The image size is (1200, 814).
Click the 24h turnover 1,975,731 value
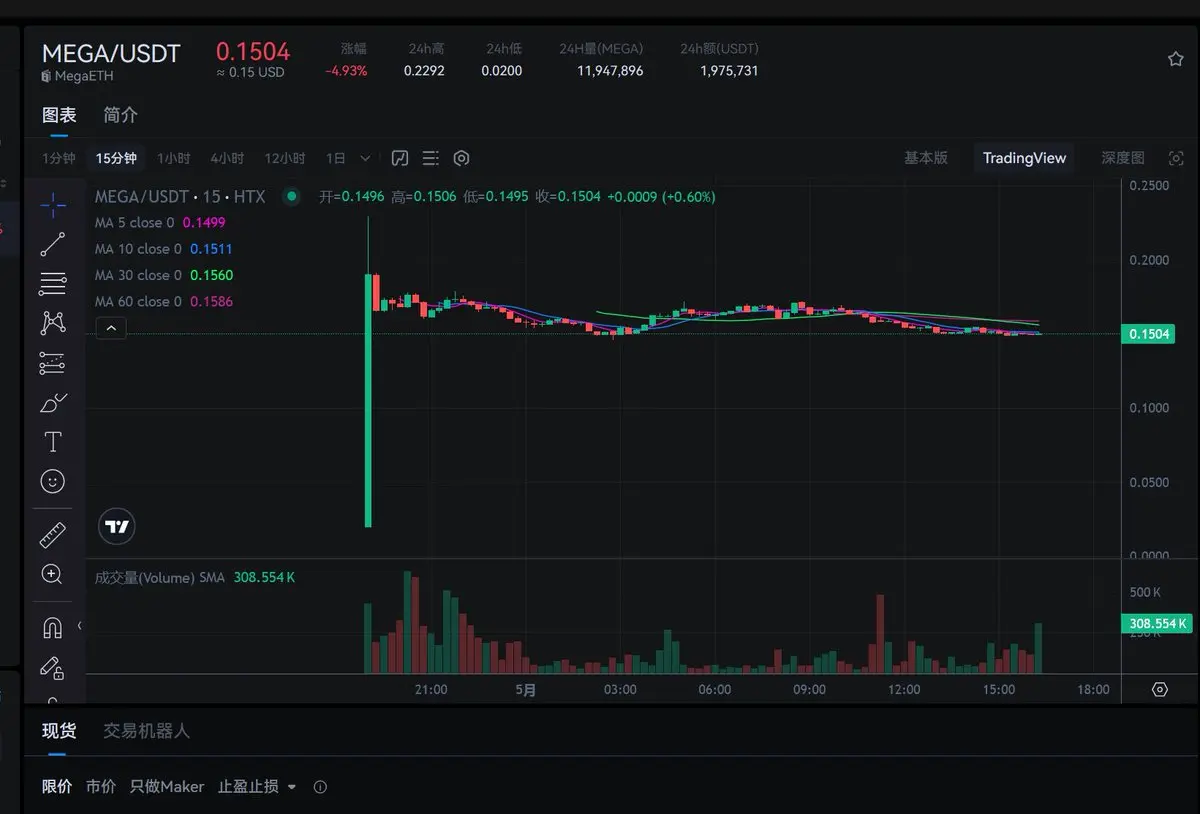pyautogui.click(x=729, y=71)
